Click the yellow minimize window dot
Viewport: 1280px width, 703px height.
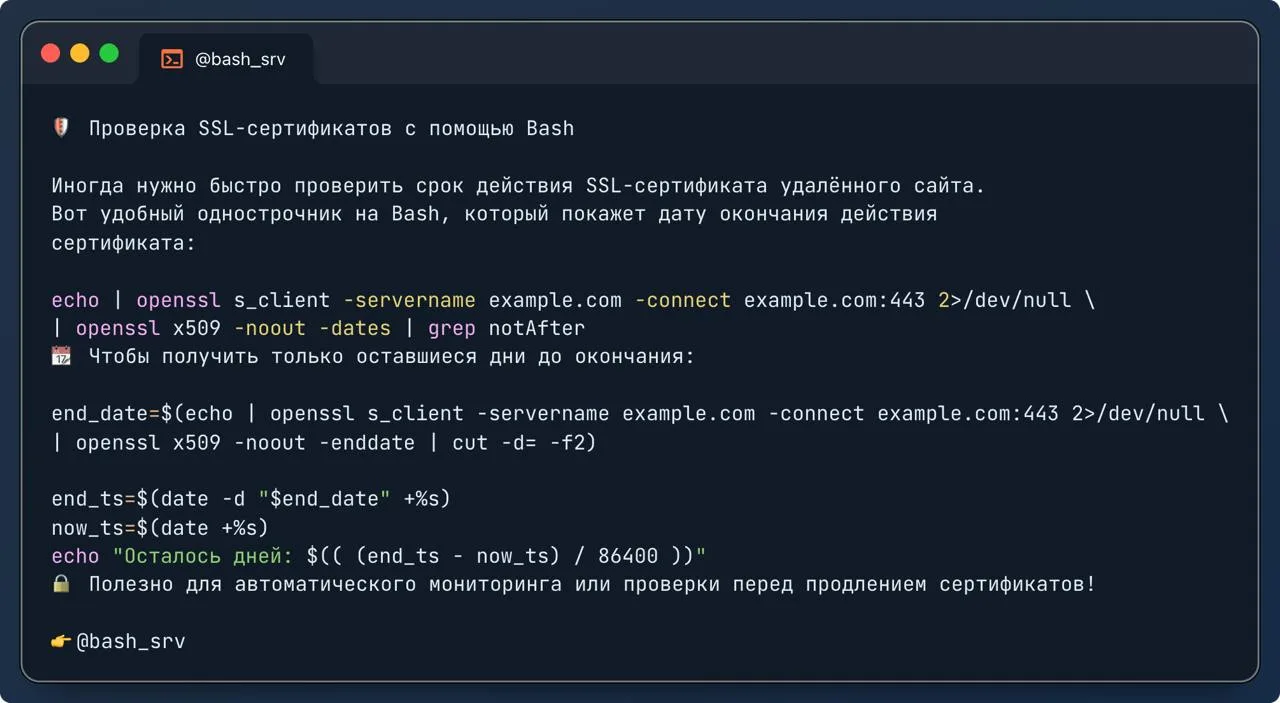click(x=79, y=54)
